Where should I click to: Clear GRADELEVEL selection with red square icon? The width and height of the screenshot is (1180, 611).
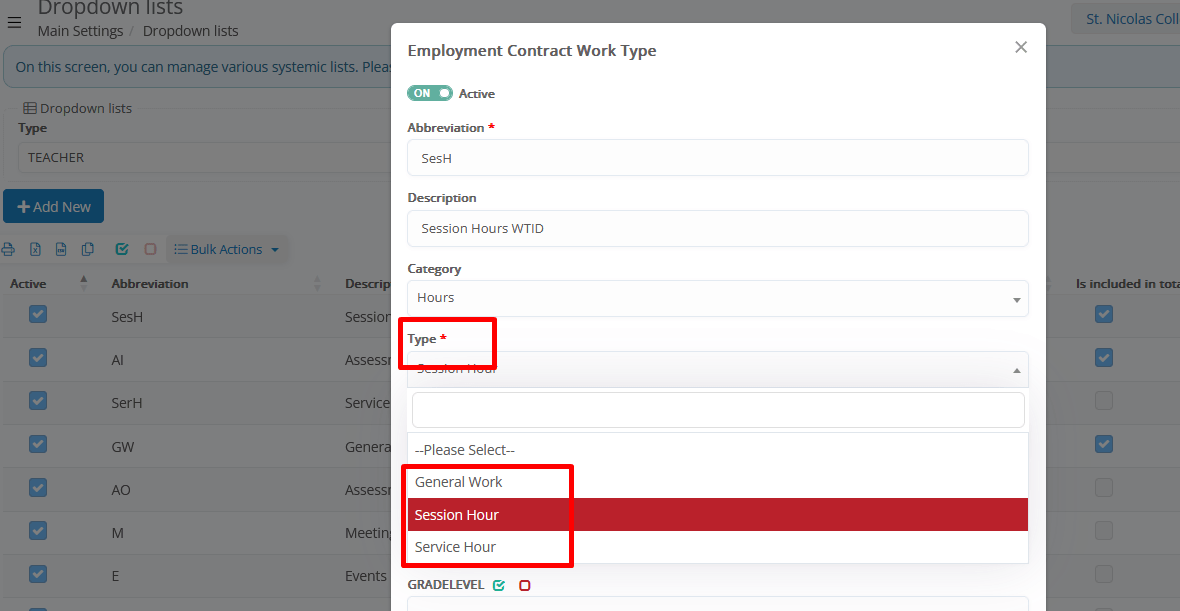click(524, 585)
